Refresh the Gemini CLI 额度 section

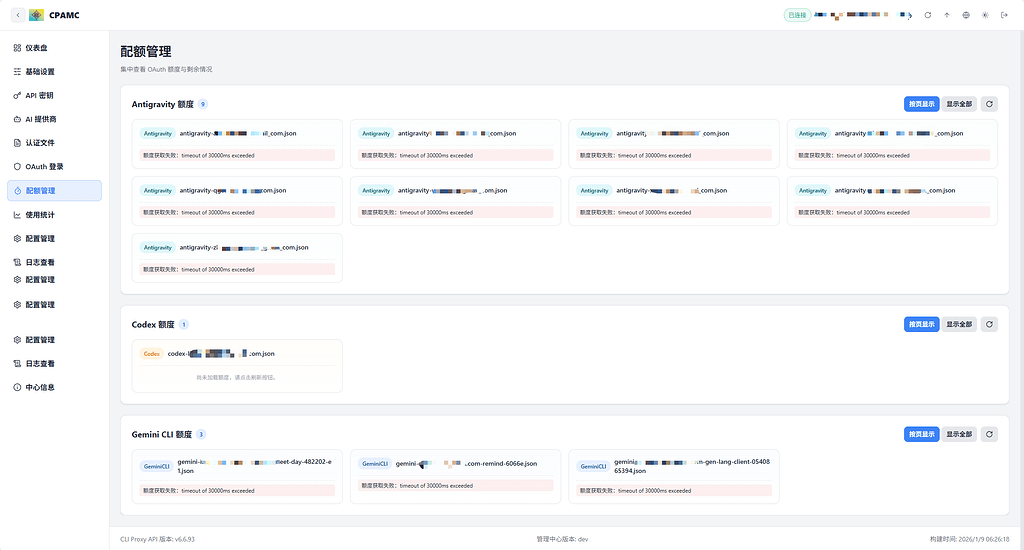click(x=989, y=434)
